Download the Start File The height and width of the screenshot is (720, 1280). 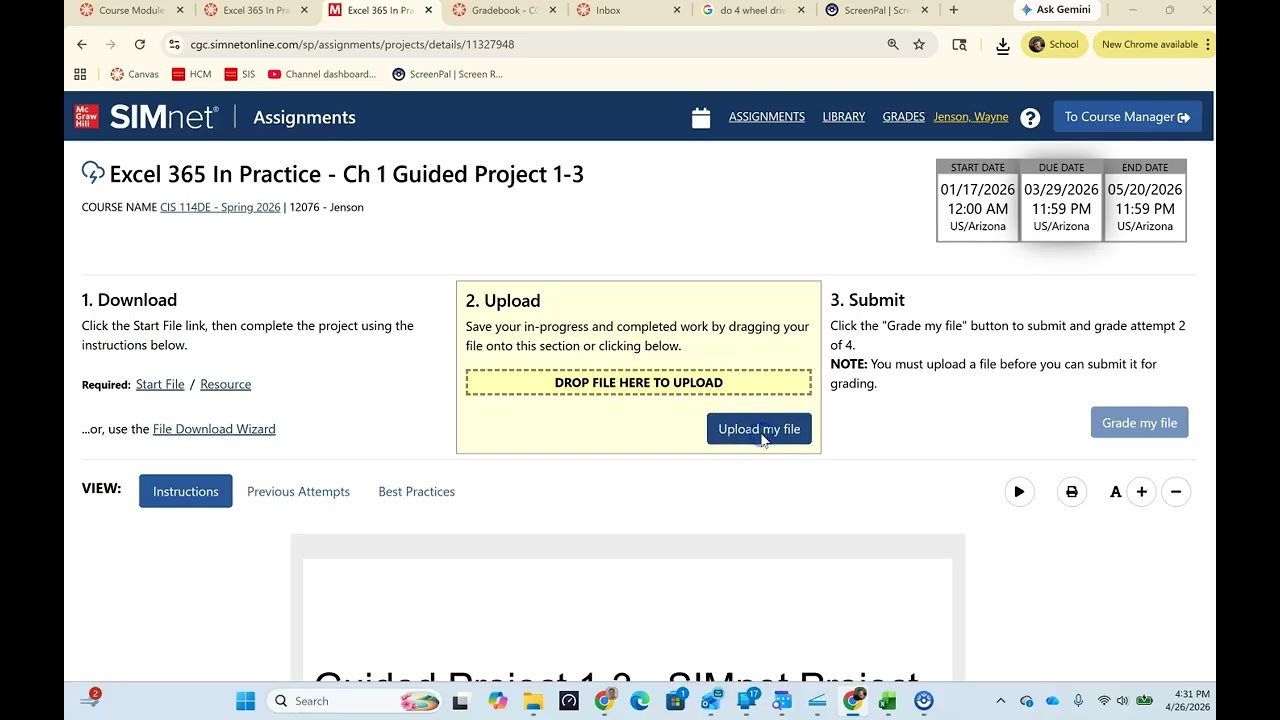[160, 384]
